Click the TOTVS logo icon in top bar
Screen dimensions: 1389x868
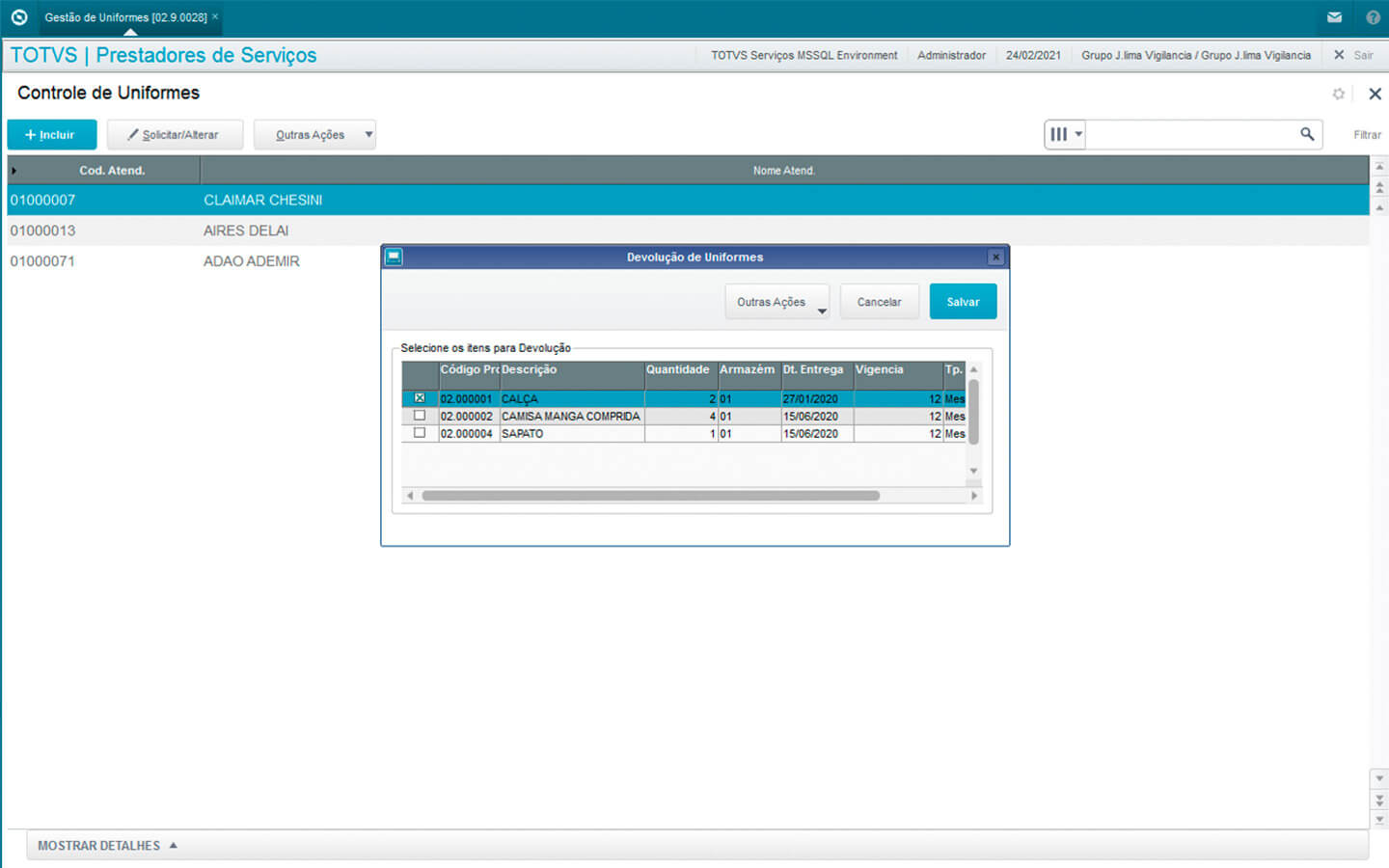19,17
